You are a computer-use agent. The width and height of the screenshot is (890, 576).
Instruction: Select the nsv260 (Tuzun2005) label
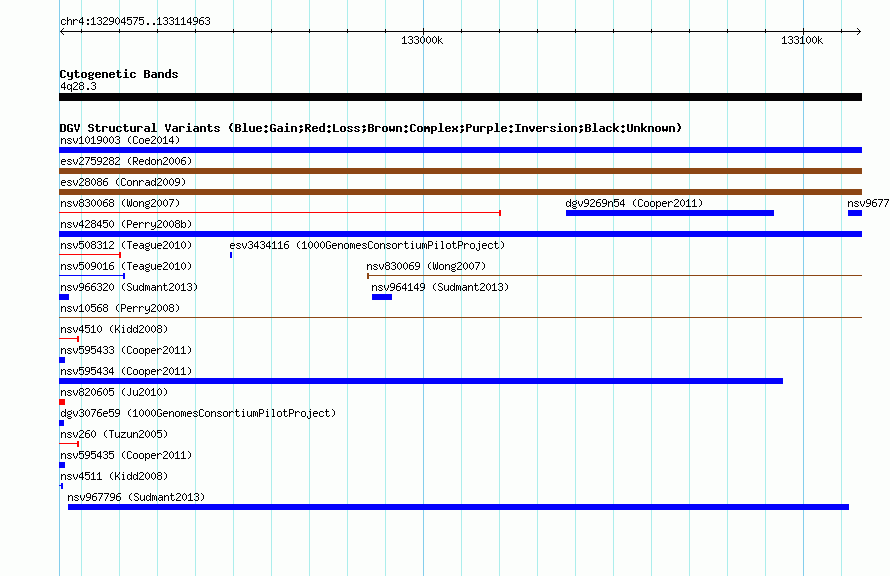(114, 434)
